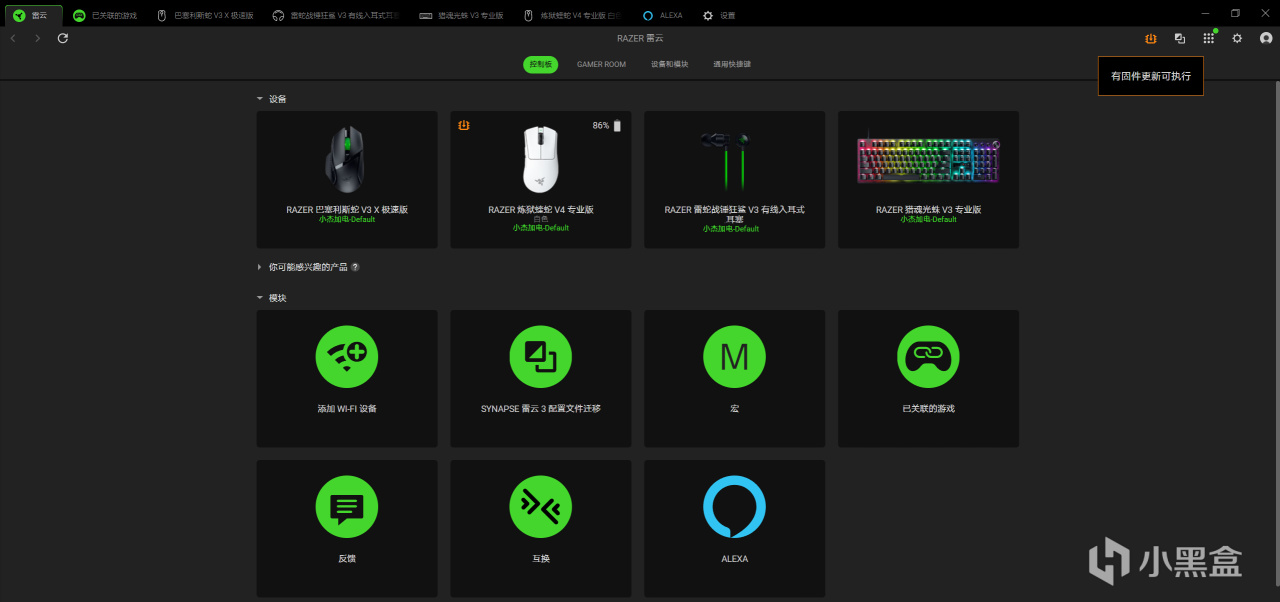Click the 86% battery indicator
This screenshot has height=602, width=1280.
pos(607,126)
